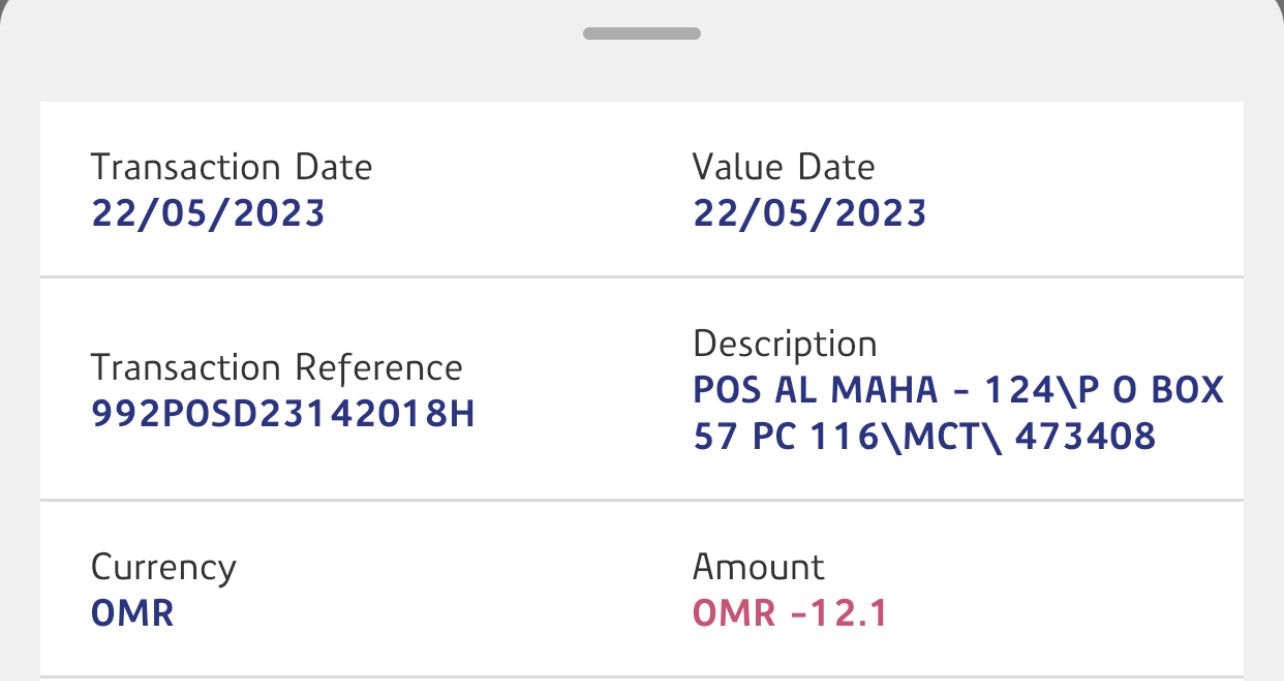Click the Currency label
The height and width of the screenshot is (681, 1284).
[164, 567]
